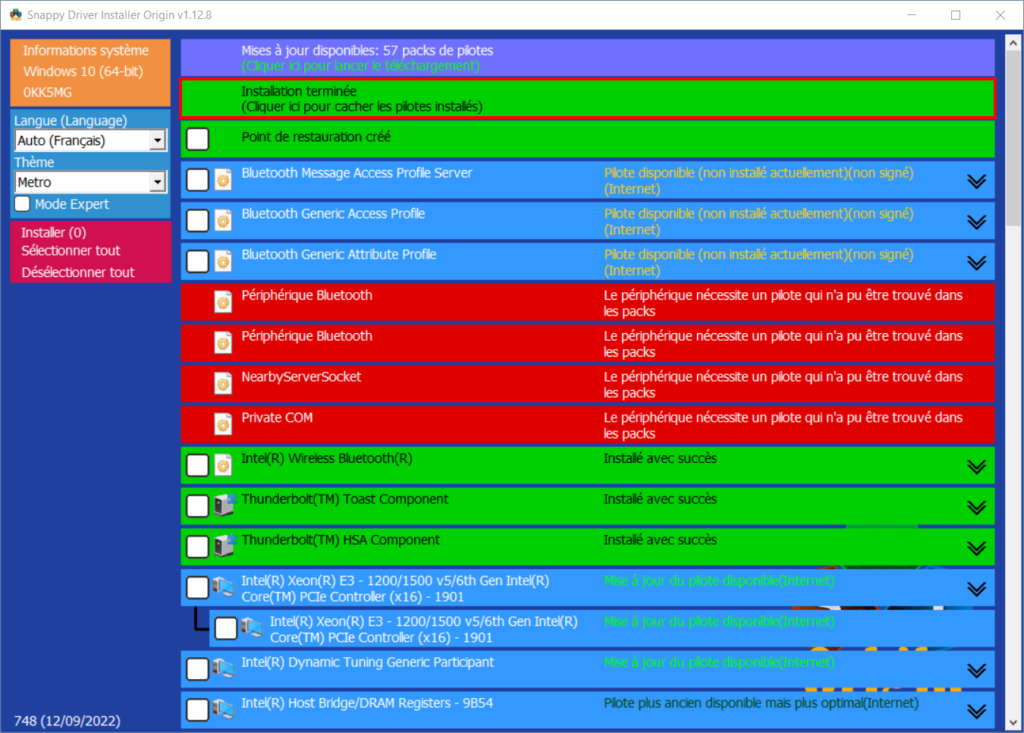Check the Intel Dynamic Tuning Generic Participant checkbox
The height and width of the screenshot is (733, 1024).
tap(197, 669)
